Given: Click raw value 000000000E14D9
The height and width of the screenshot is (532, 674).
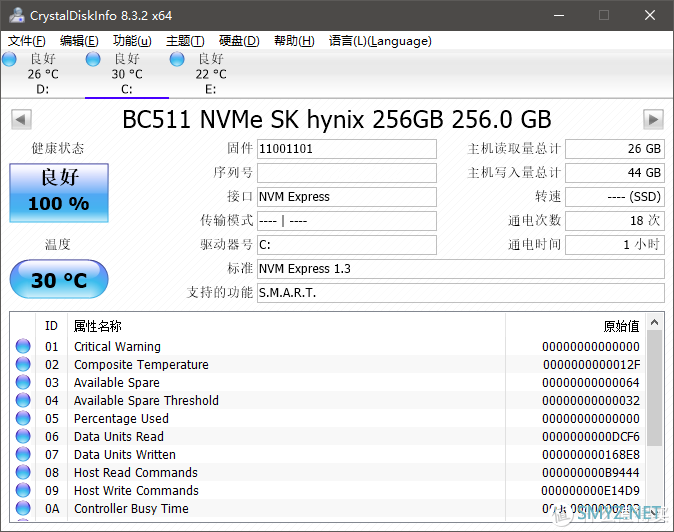Looking at the screenshot, I should point(590,491).
